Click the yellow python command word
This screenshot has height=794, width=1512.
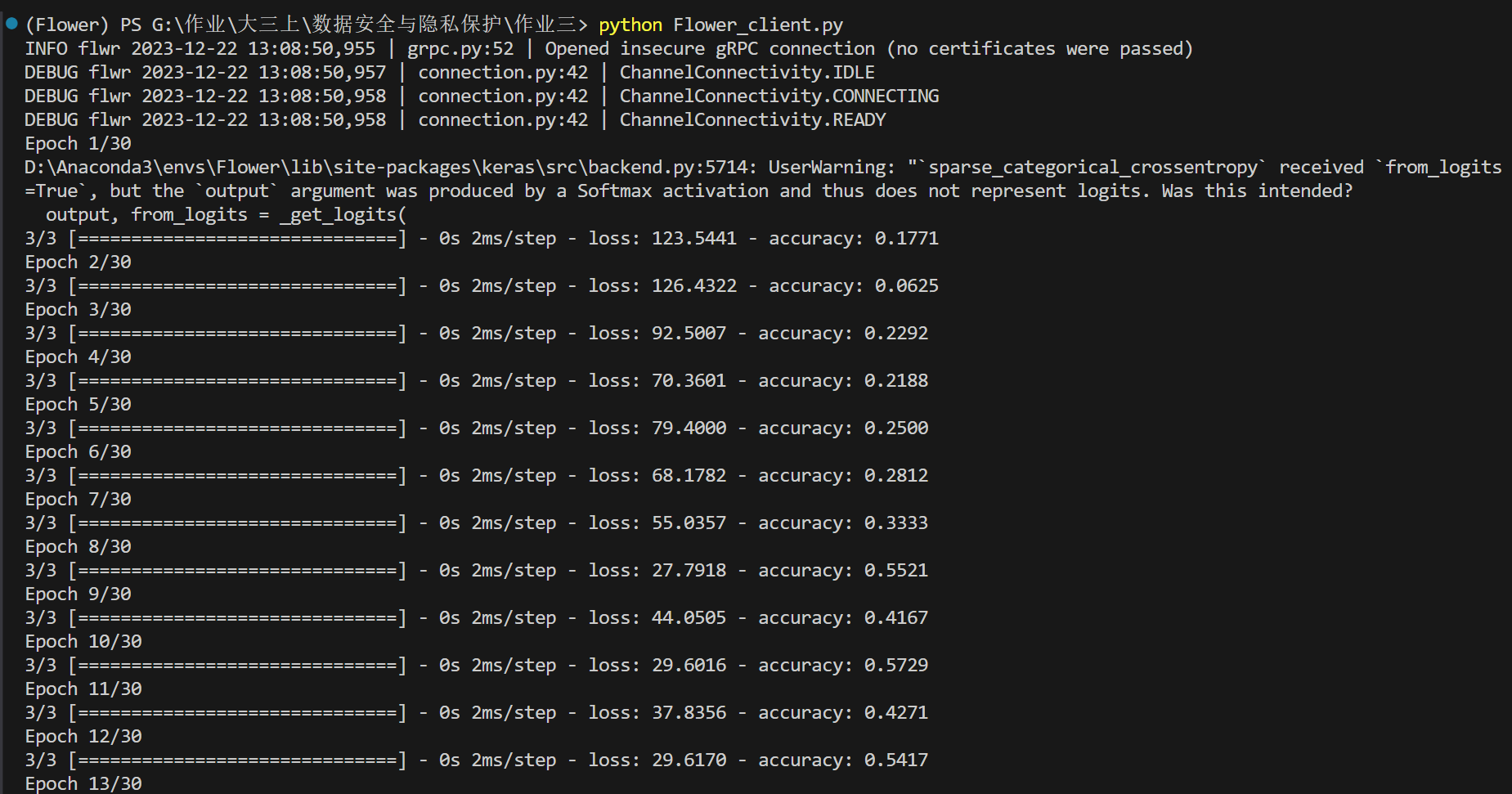click(630, 25)
